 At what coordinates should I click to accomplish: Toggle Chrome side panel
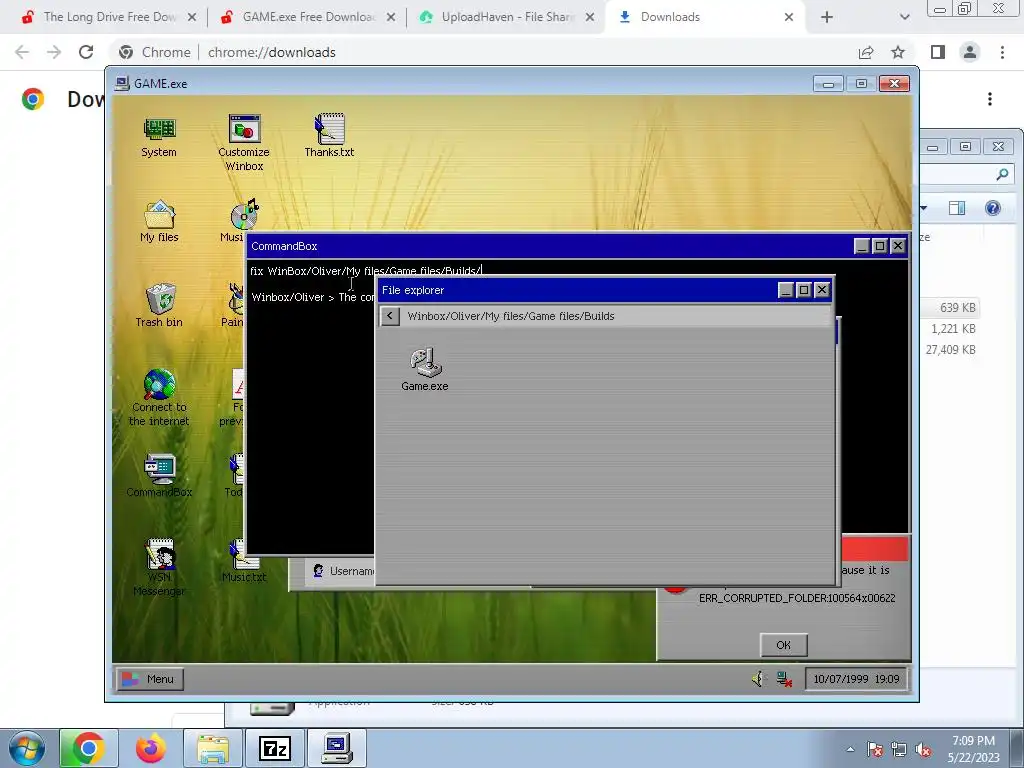pyautogui.click(x=938, y=52)
